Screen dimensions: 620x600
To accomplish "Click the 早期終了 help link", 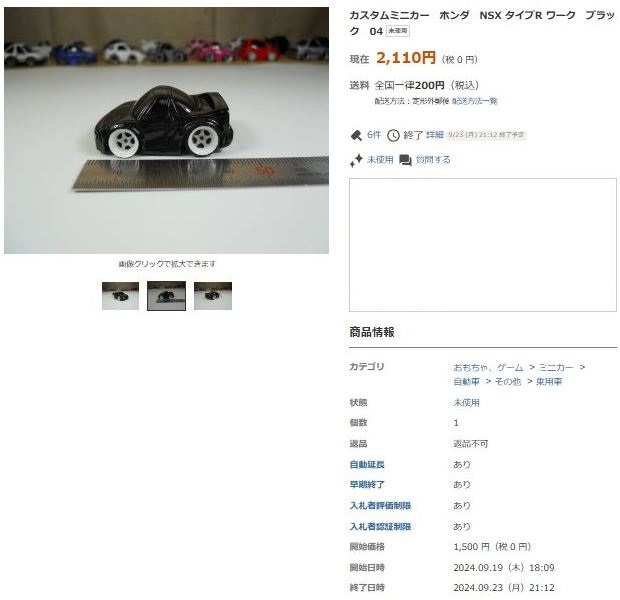I will tap(367, 485).
